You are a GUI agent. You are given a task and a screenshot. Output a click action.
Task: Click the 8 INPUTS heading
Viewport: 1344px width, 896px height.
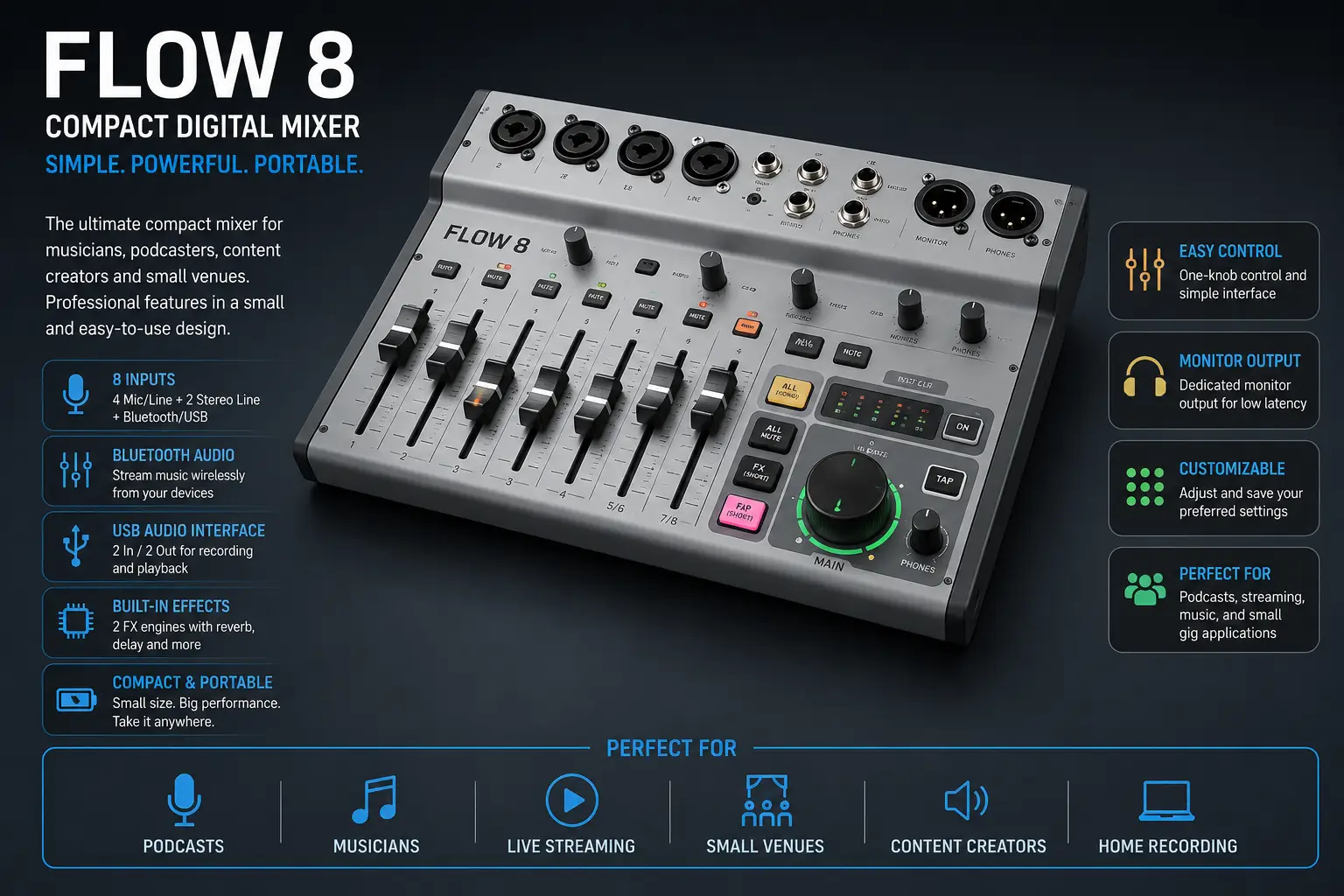(143, 380)
